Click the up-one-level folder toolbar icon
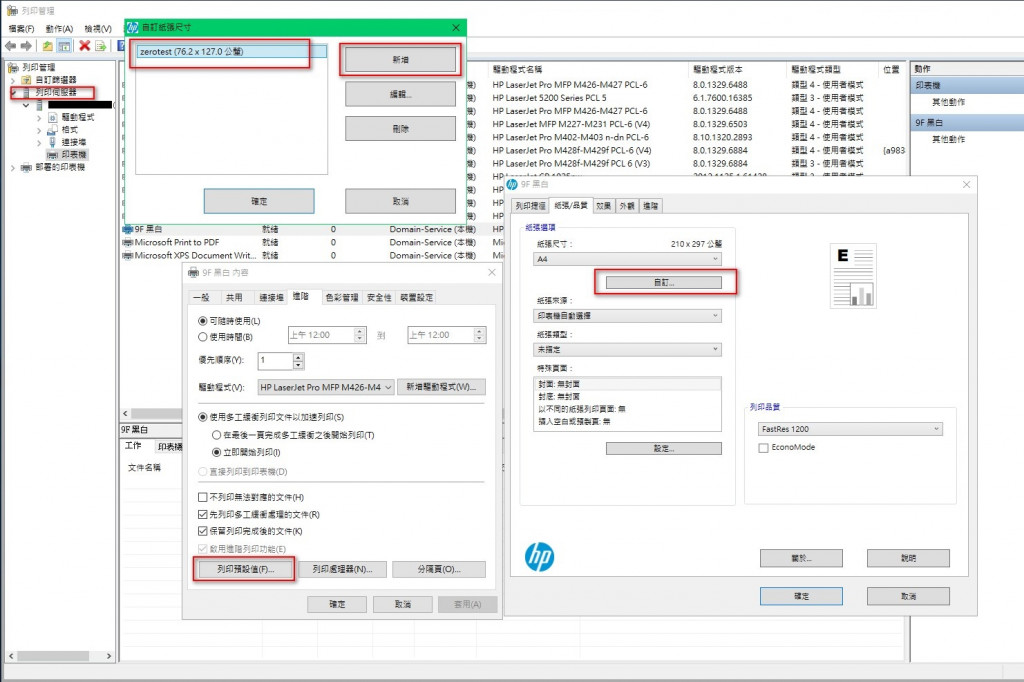Screen dimensions: 1024x682 (x=48, y=46)
